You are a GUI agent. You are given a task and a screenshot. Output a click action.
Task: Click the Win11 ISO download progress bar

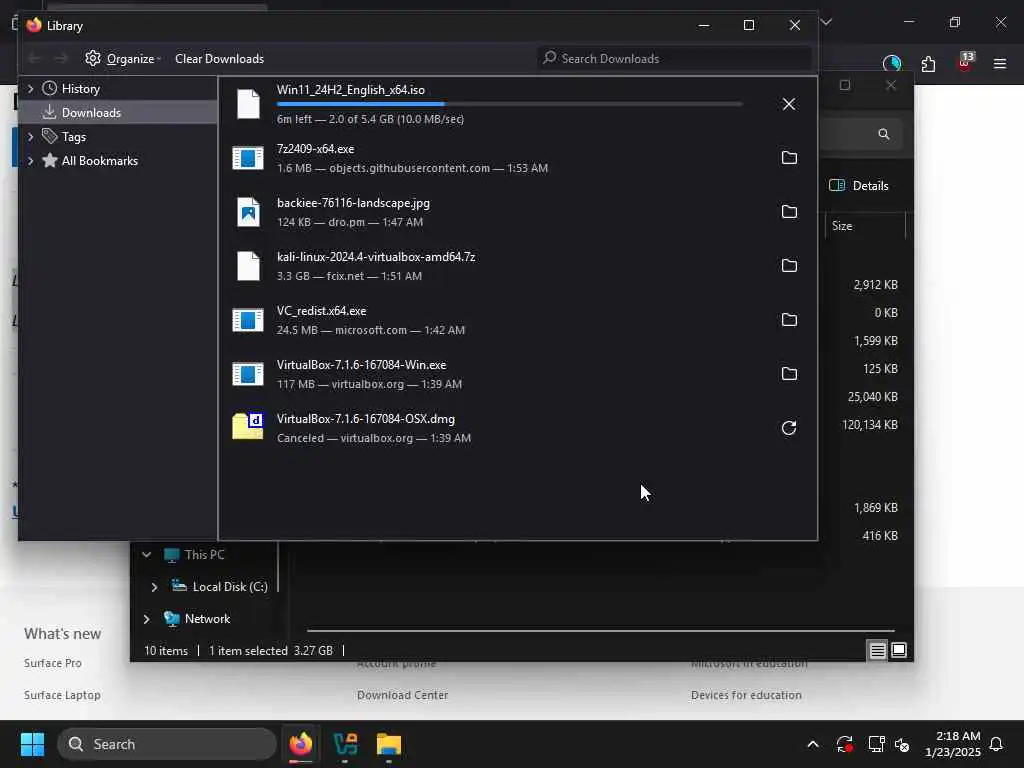pos(510,104)
